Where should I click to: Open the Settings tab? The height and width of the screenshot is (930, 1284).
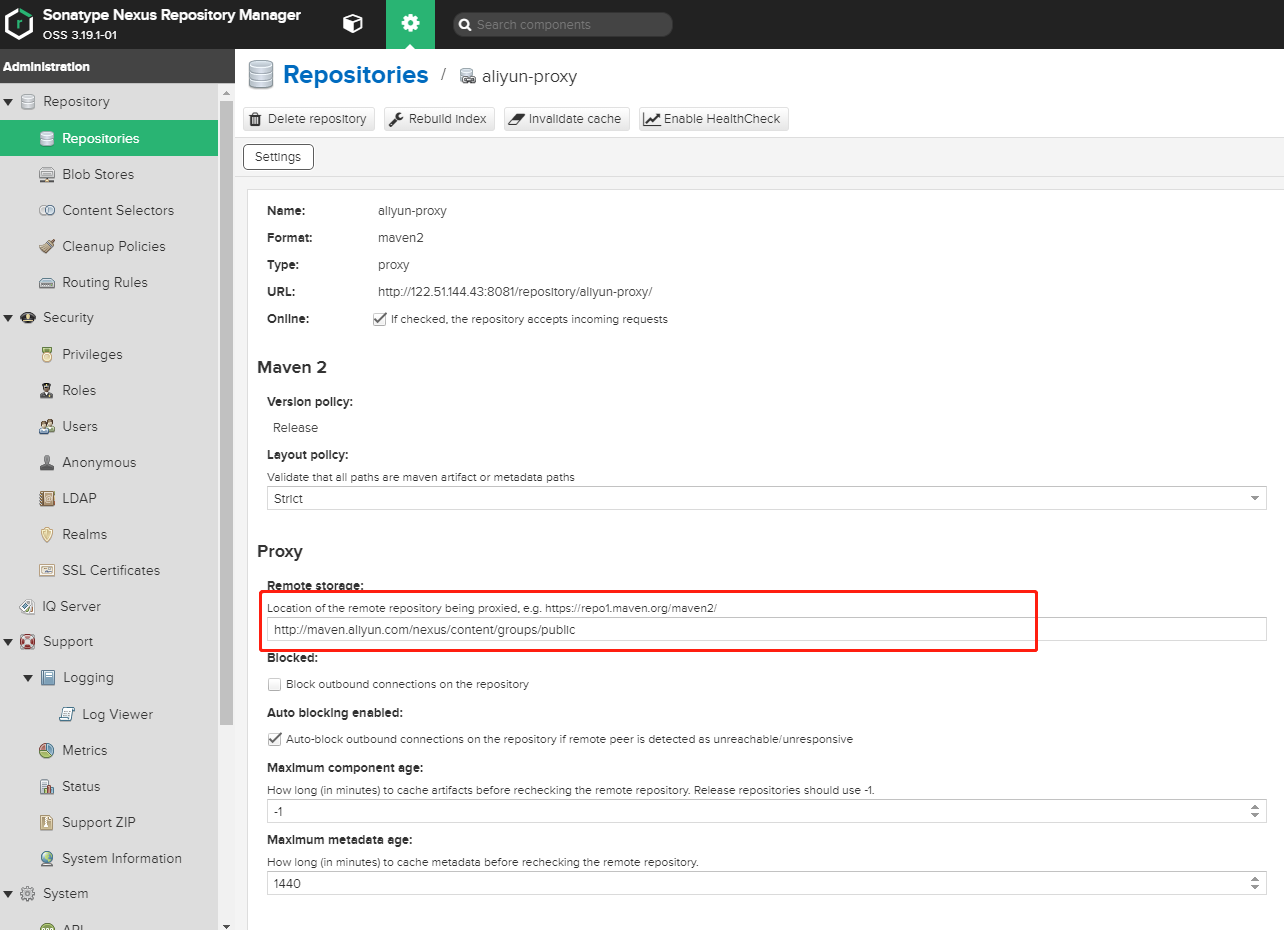click(x=278, y=157)
